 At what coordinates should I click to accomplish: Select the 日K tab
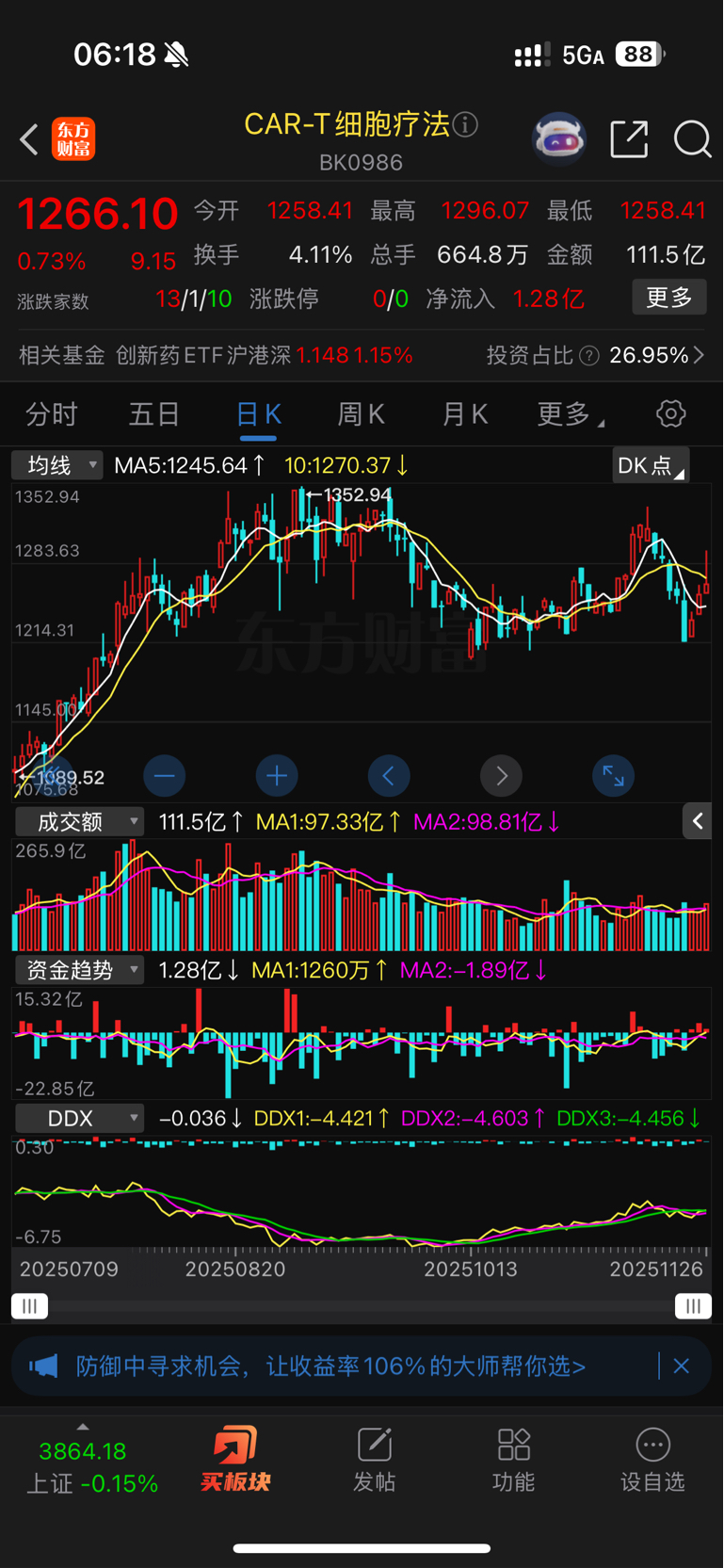tap(258, 414)
